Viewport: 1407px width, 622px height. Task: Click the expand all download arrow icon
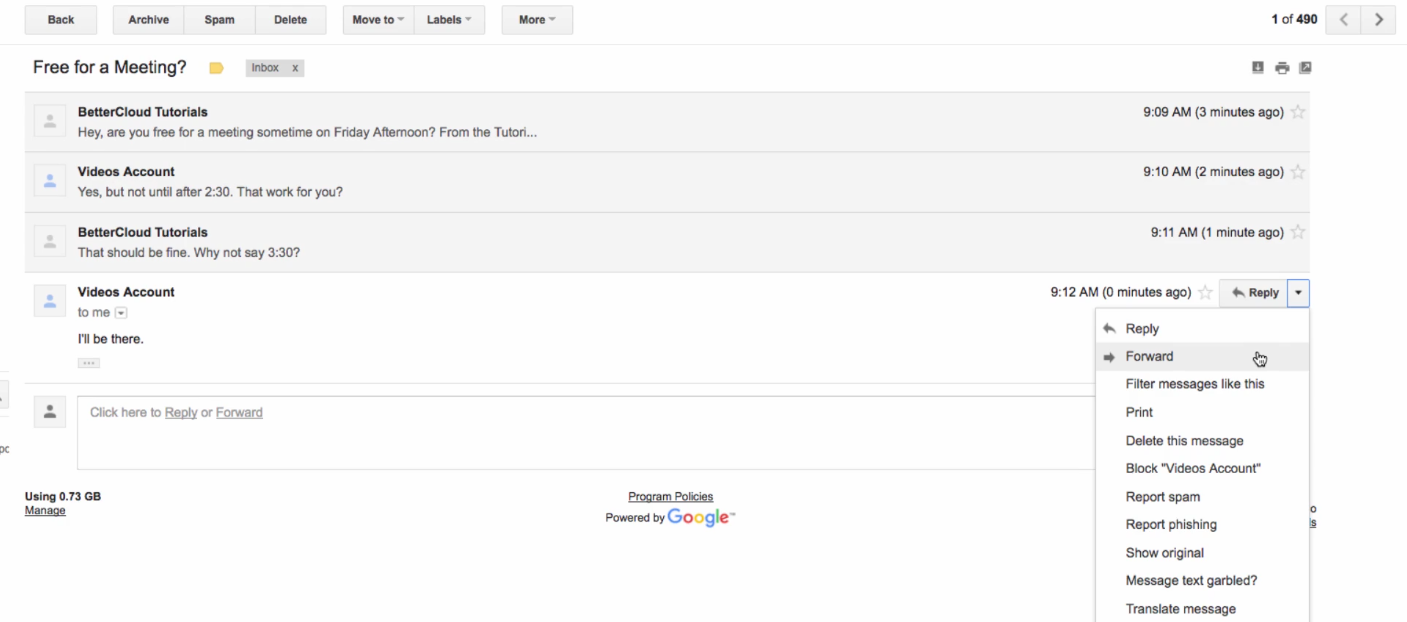tap(1258, 68)
